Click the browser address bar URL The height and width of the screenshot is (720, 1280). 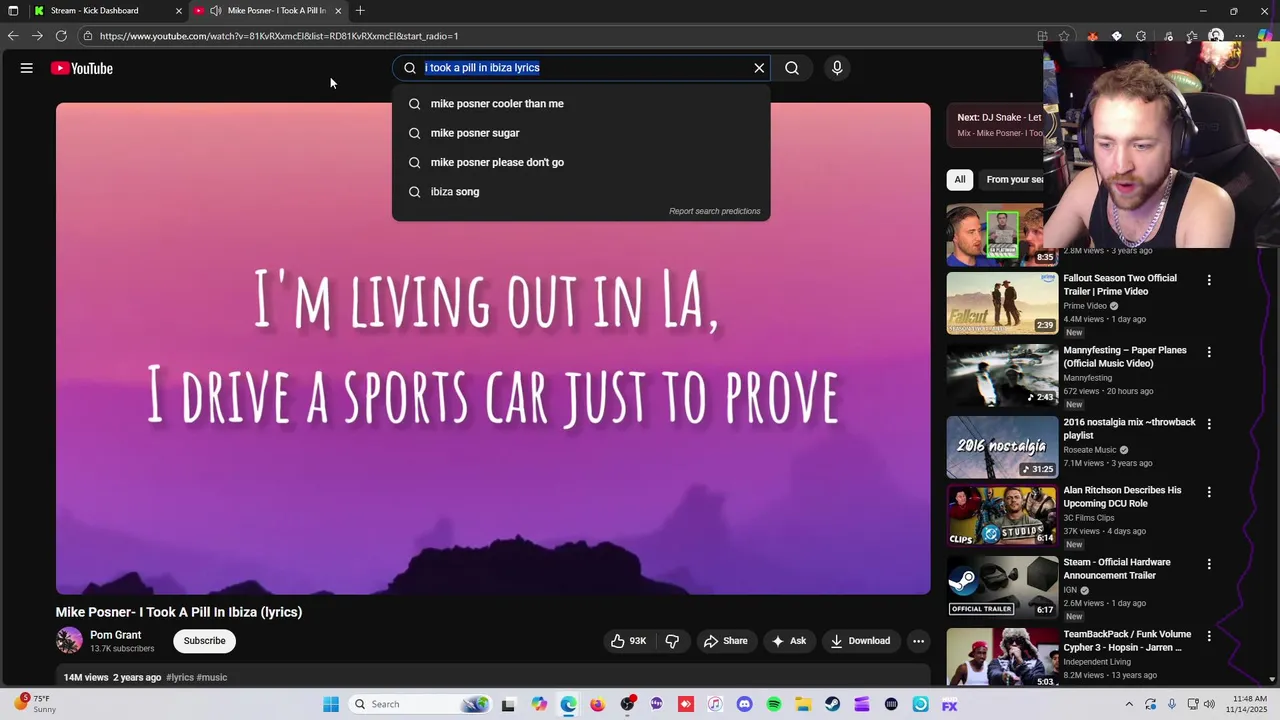(x=279, y=36)
